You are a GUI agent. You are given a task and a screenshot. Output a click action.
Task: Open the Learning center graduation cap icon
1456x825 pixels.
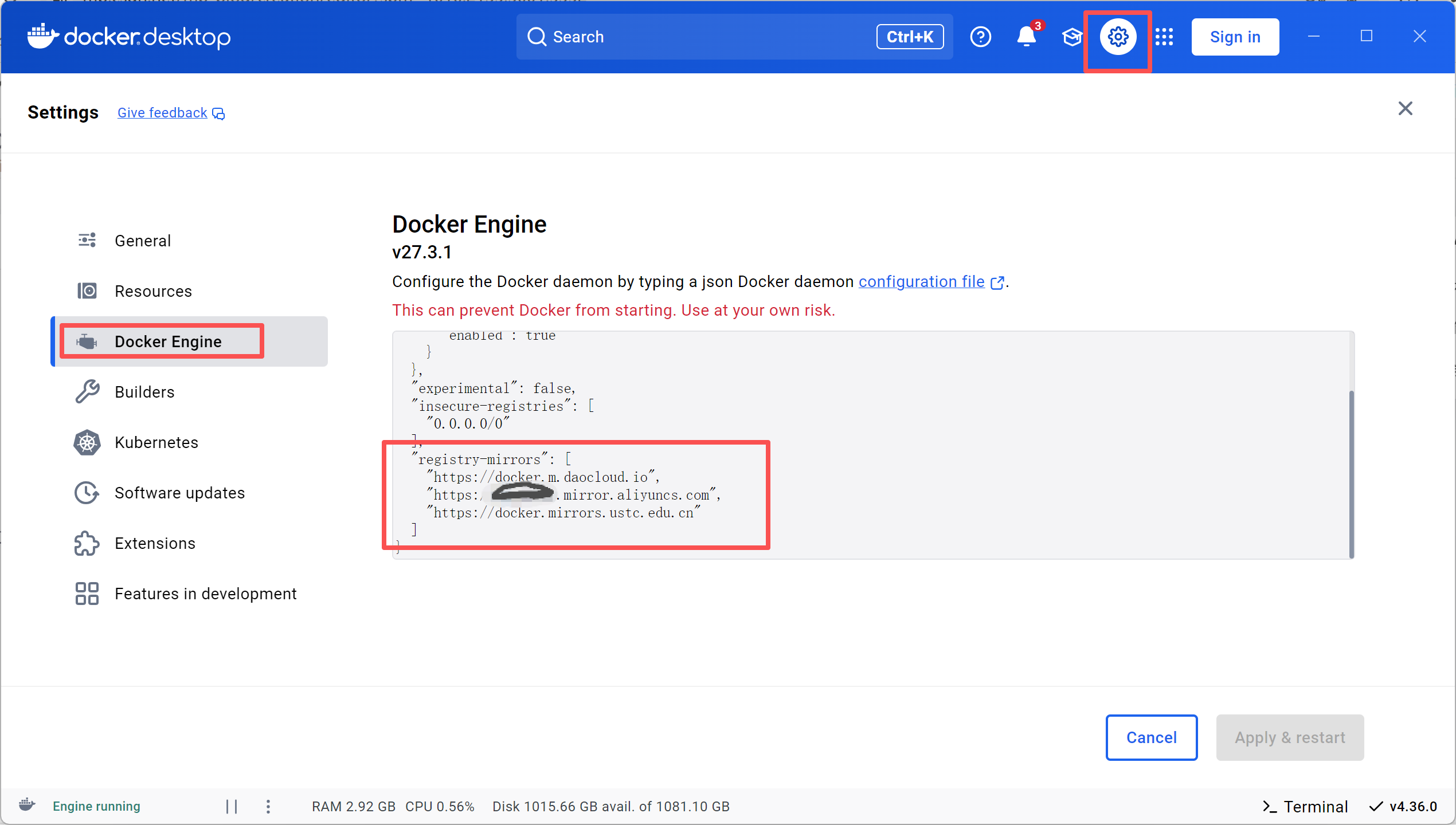tap(1071, 37)
